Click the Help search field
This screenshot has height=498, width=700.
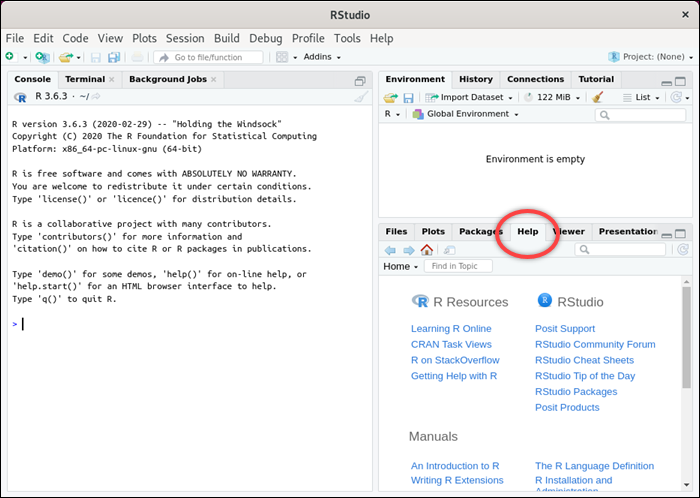point(620,249)
